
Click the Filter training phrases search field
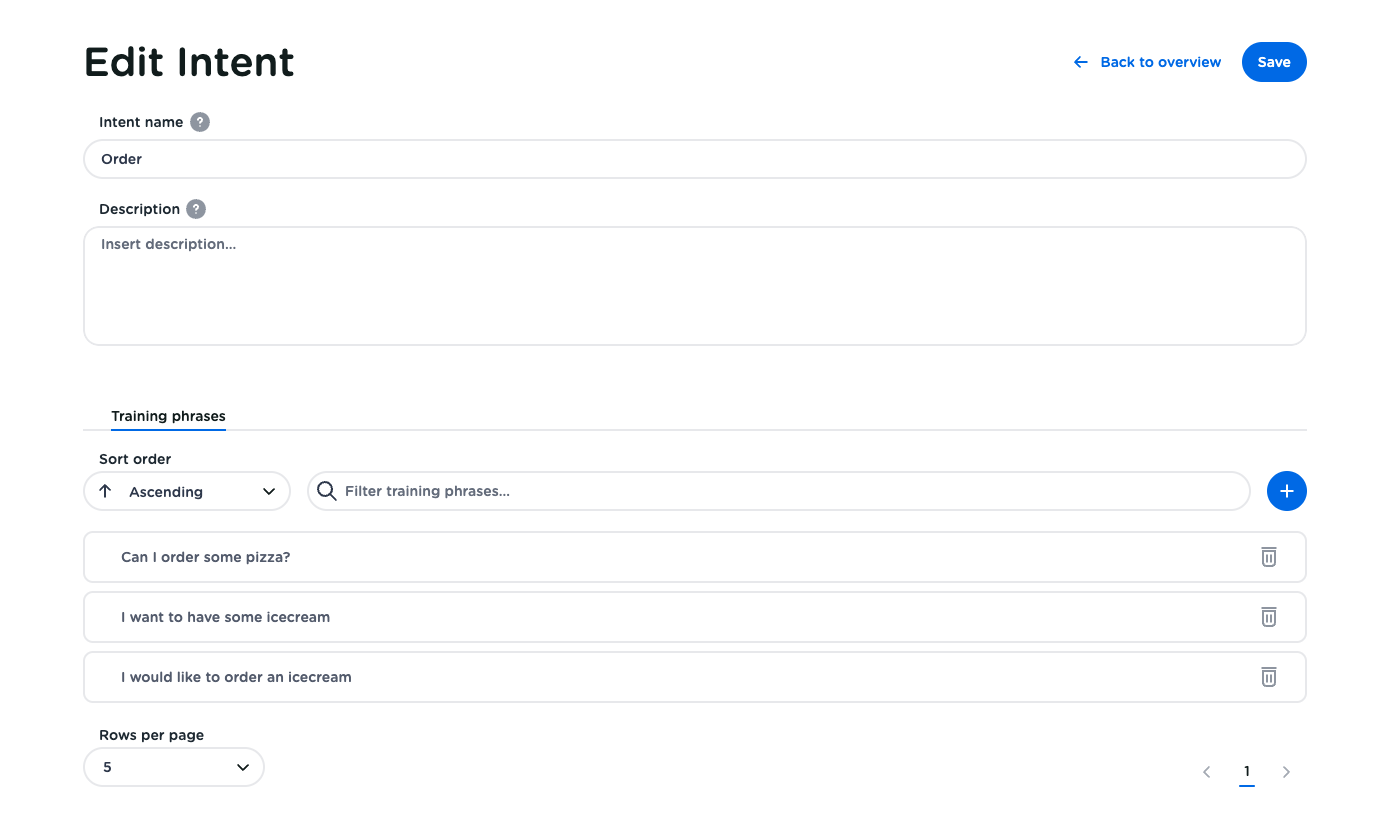pyautogui.click(x=790, y=491)
